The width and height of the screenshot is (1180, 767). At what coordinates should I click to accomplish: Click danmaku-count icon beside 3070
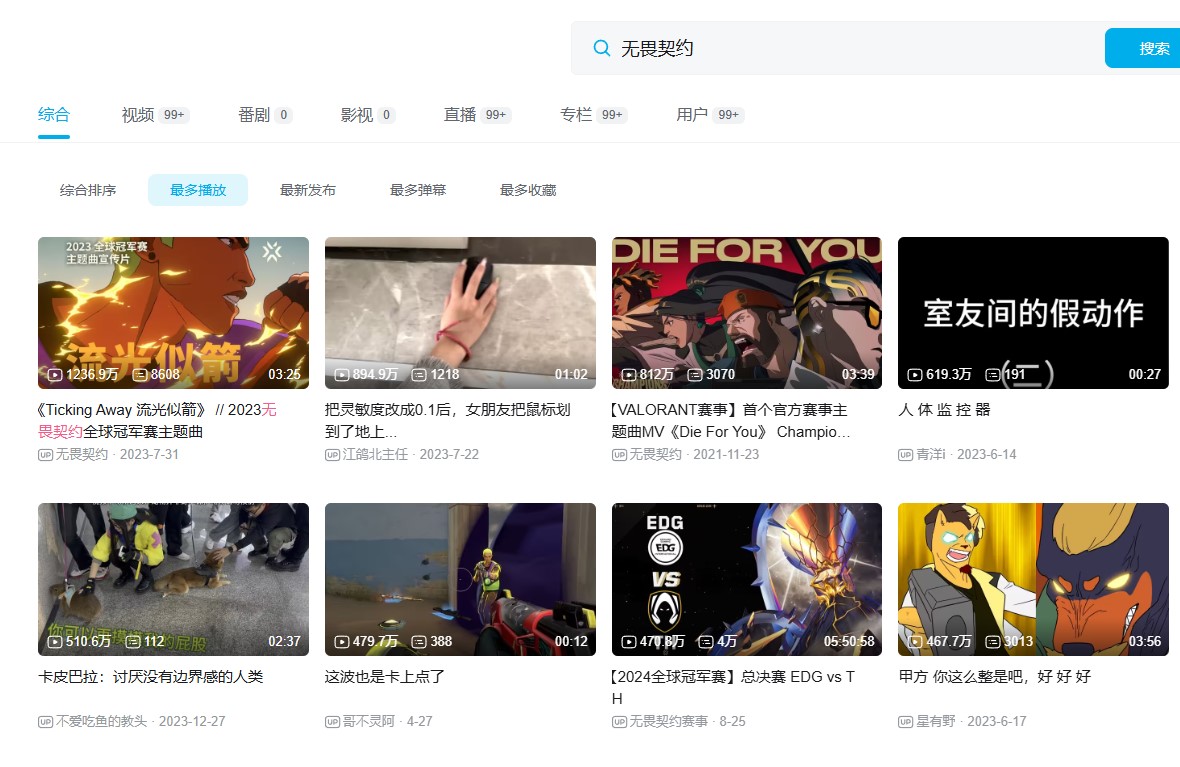[x=695, y=375]
